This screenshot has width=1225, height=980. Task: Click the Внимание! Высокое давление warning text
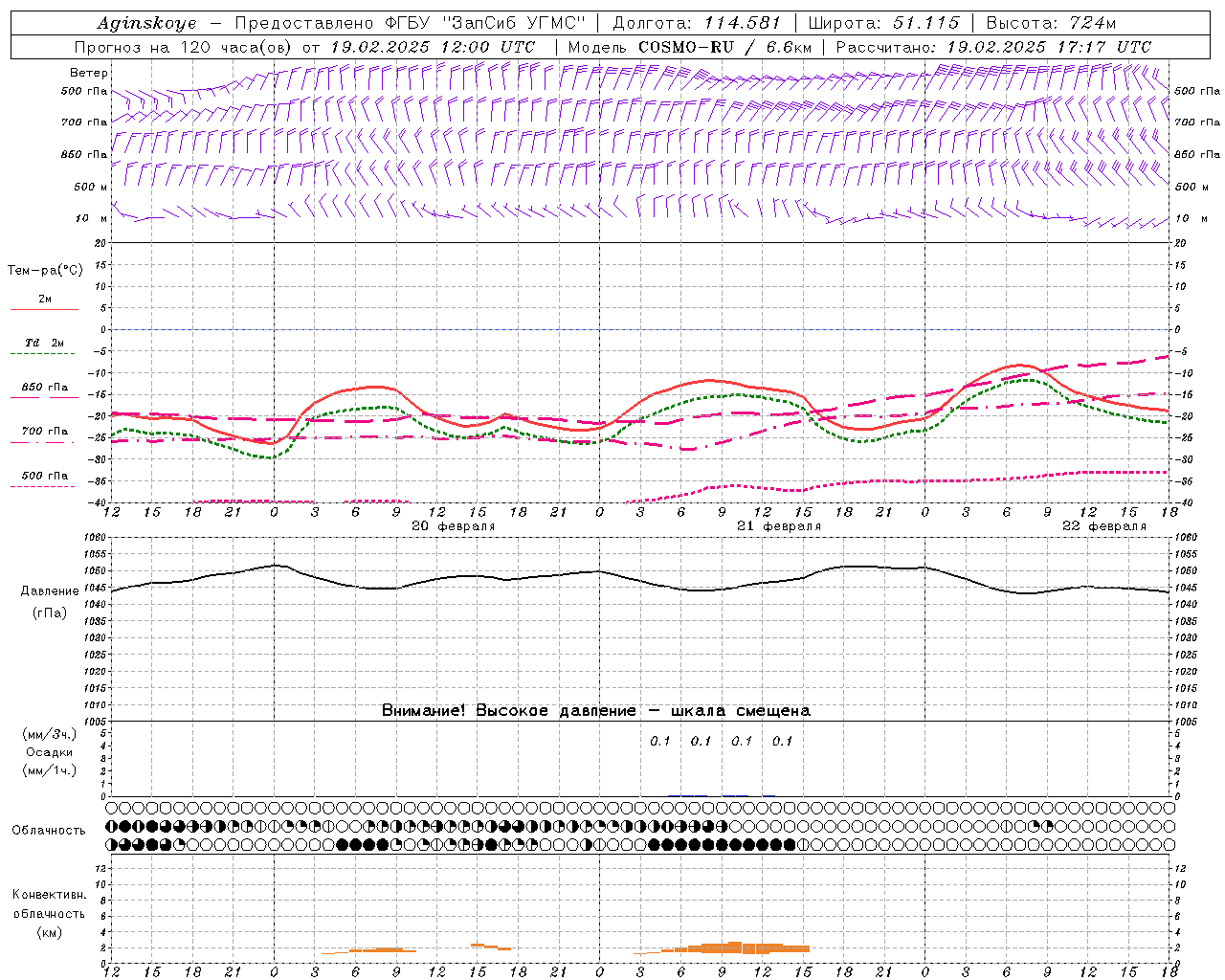coord(595,710)
